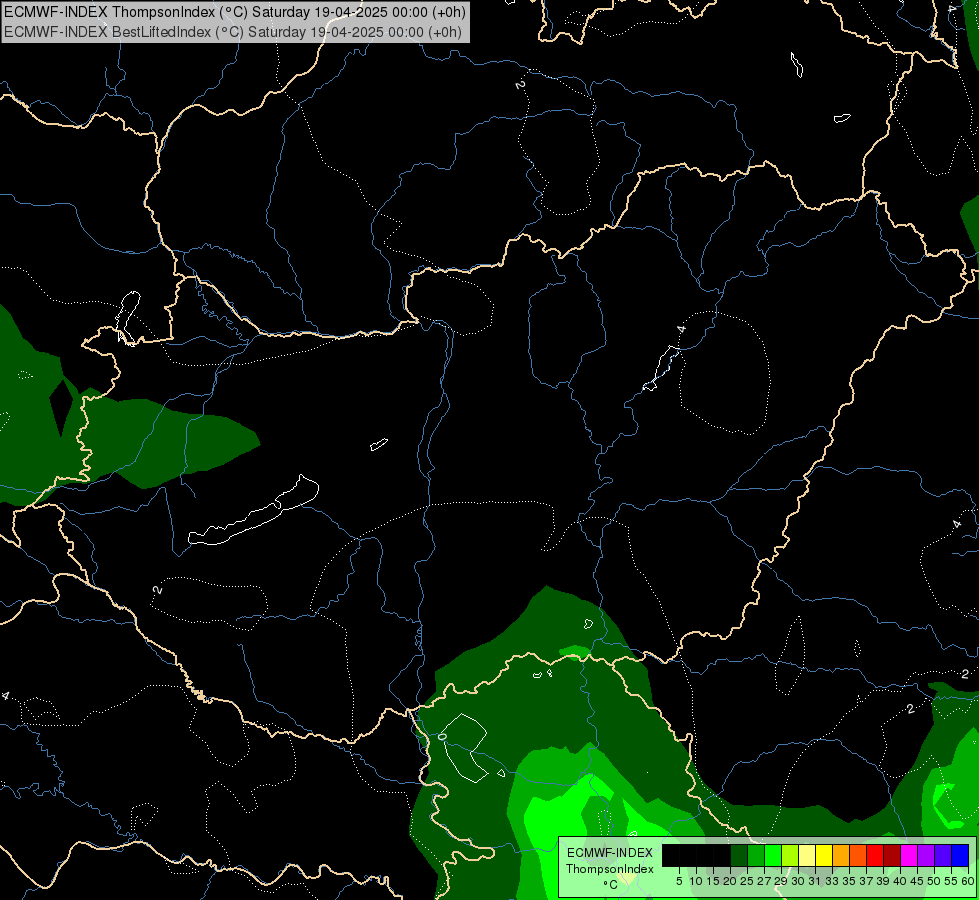Select the pale yellow 30-31 legend swatch
Screen dimensions: 979x900
(807, 855)
